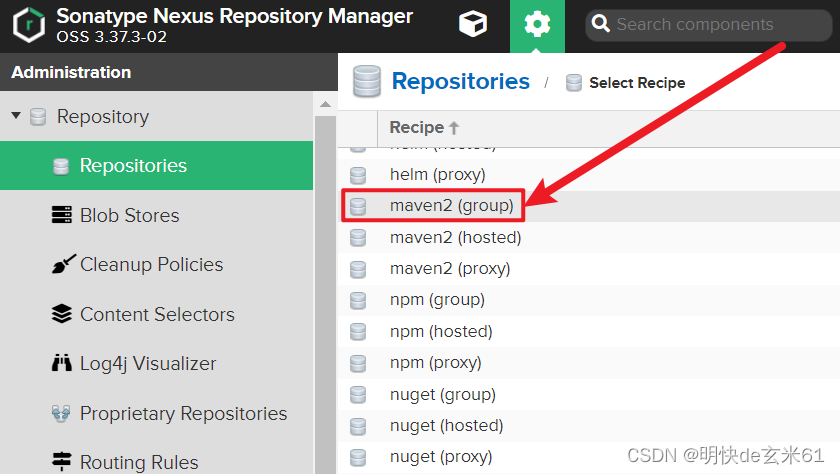Image resolution: width=840 pixels, height=474 pixels.
Task: Click the Repository database icon in sidebar
Action: click(x=38, y=116)
